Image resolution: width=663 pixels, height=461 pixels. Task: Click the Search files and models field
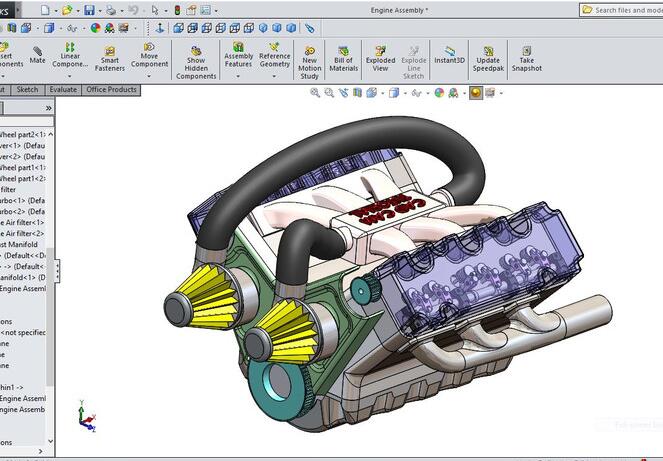coord(627,10)
